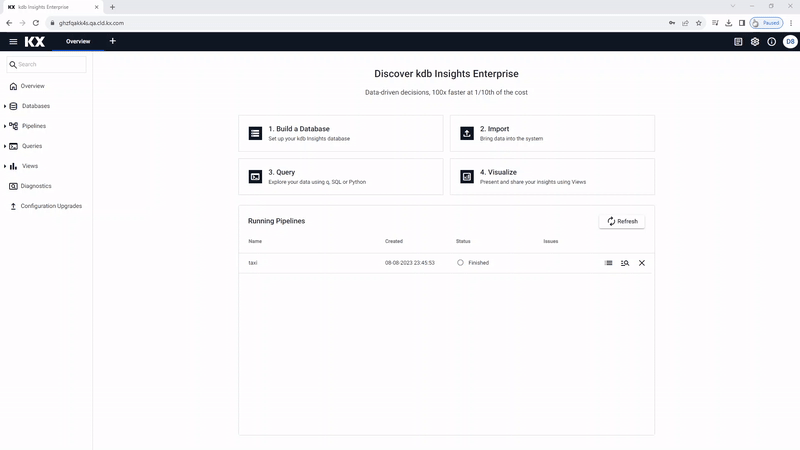Open the hamburger menu
This screenshot has height=450, width=800.
(x=13, y=42)
